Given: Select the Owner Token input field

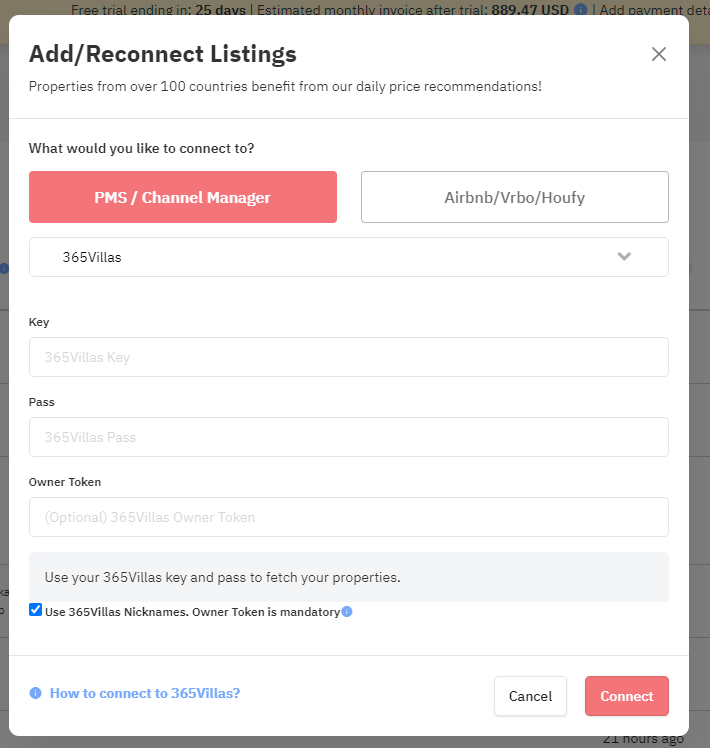Looking at the screenshot, I should point(349,517).
